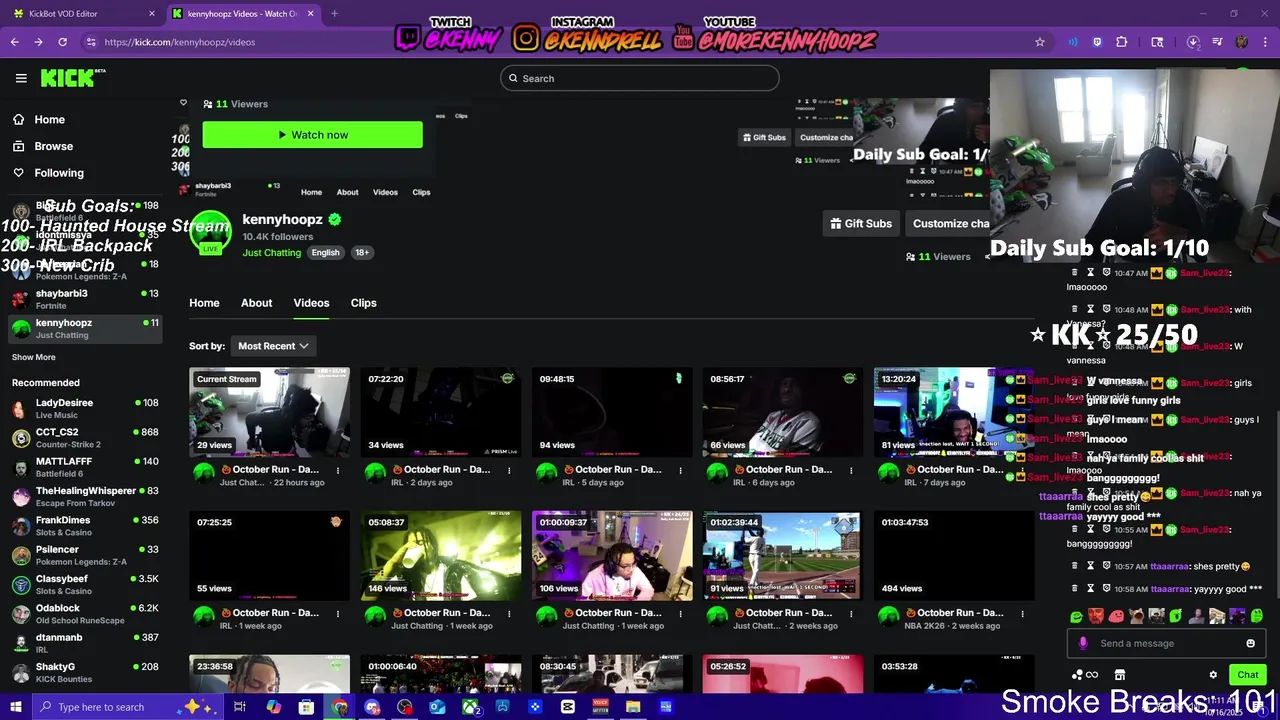Image resolution: width=1280 pixels, height=720 pixels.
Task: Open recommended channel CCT_CS2
Action: tap(85, 438)
